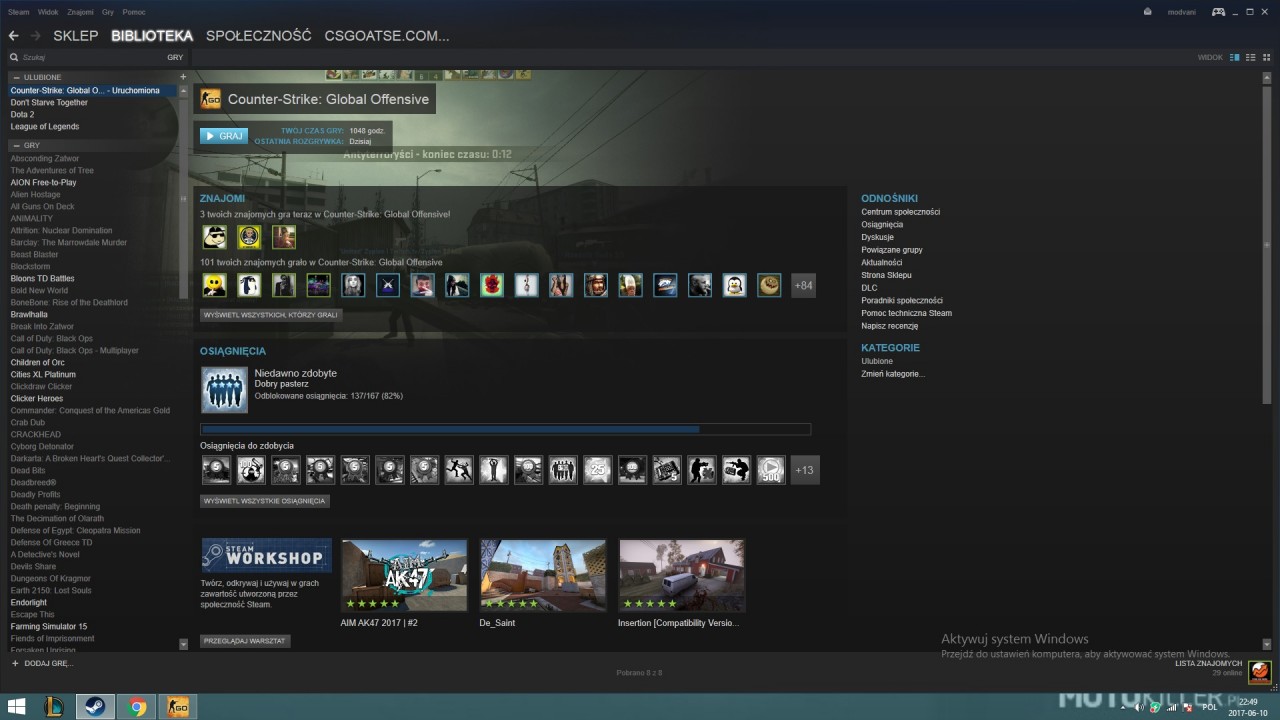The width and height of the screenshot is (1280, 720).
Task: Click the +13 more achievements tile
Action: click(804, 470)
